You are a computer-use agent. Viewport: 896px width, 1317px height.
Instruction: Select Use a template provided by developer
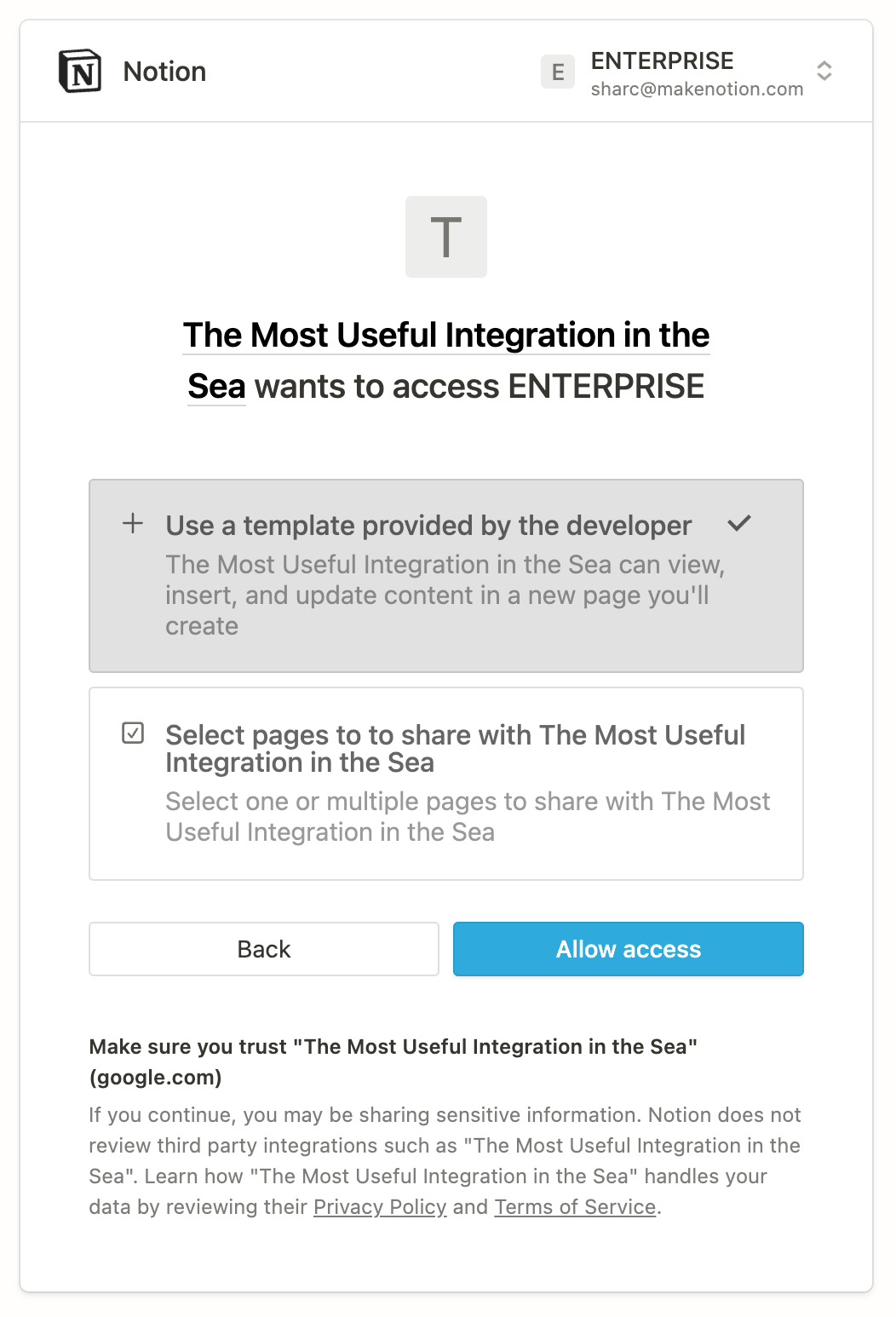click(x=446, y=576)
